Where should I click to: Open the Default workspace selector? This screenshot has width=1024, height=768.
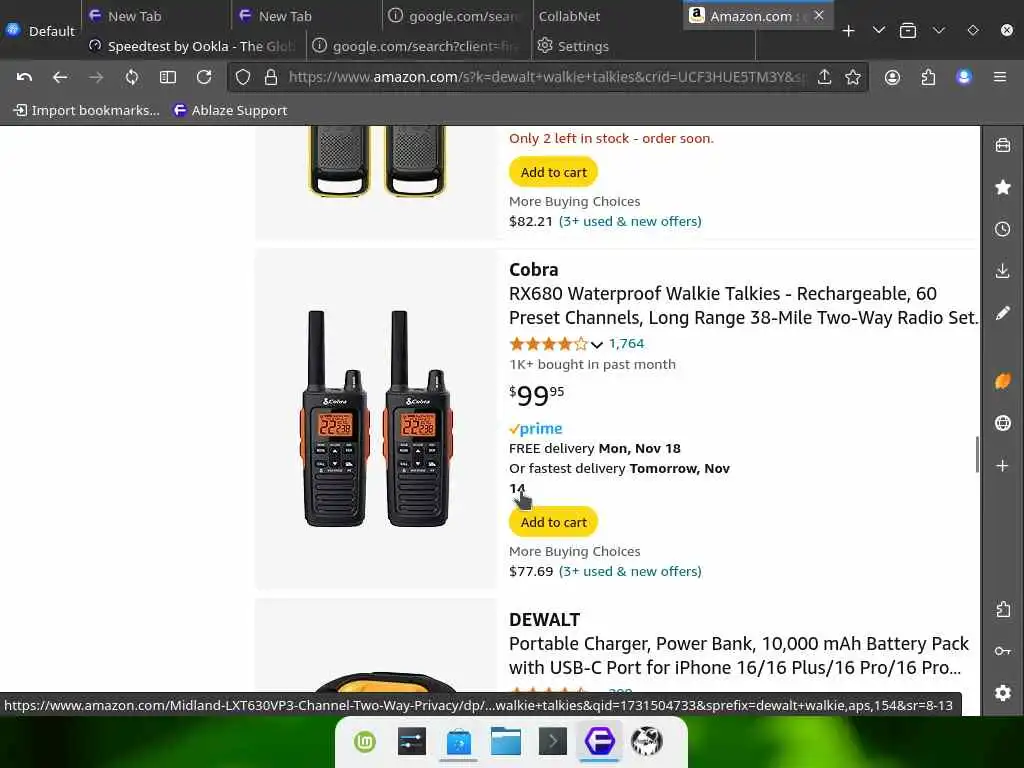[x=40, y=31]
